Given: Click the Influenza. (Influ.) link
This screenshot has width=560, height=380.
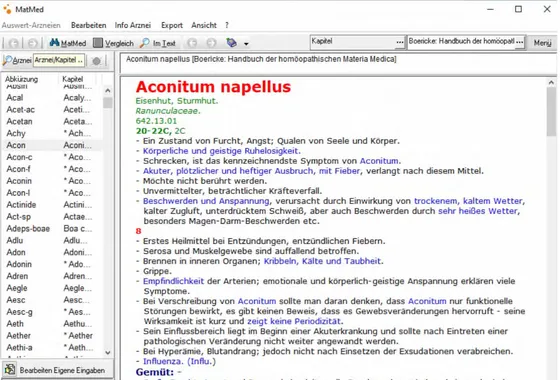Looking at the screenshot, I should pos(179,361).
